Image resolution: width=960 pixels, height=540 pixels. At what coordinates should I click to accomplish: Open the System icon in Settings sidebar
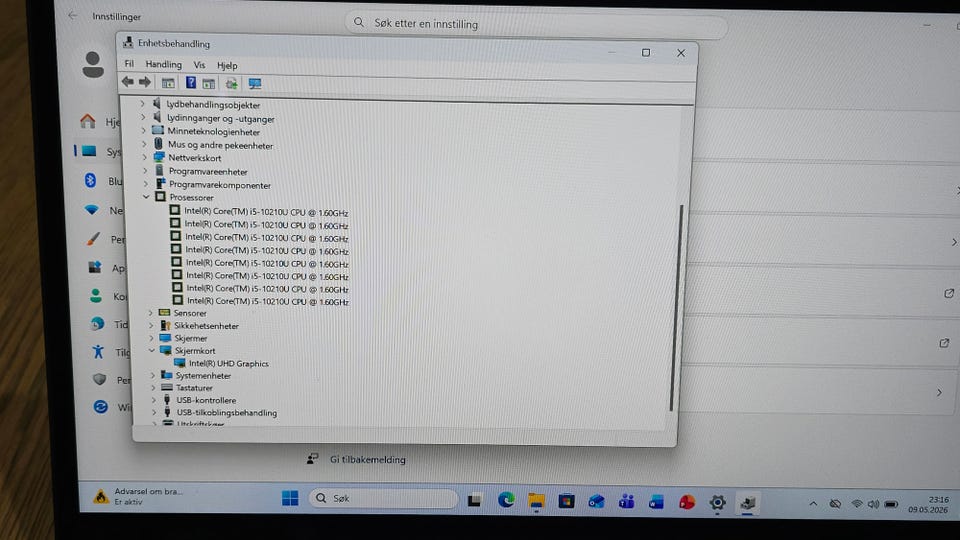tap(89, 151)
